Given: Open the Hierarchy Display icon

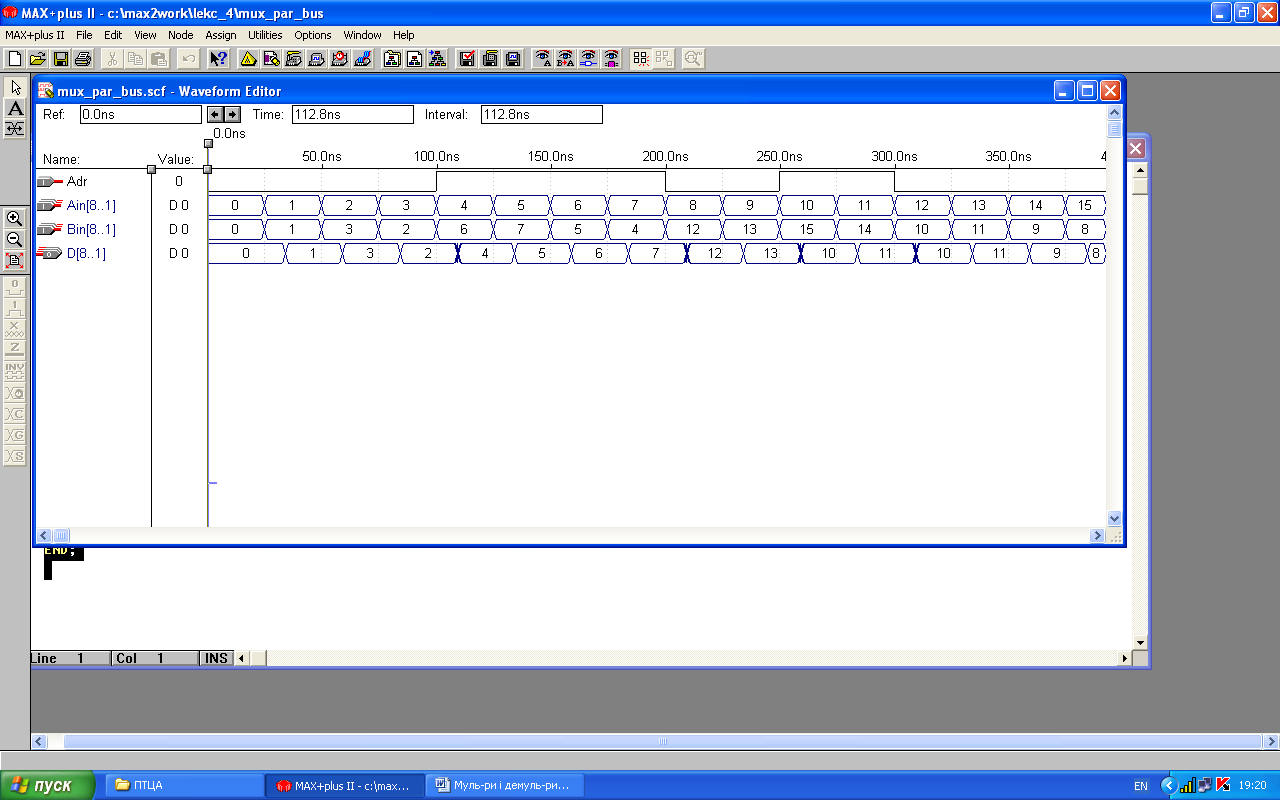Looking at the screenshot, I should [247, 59].
